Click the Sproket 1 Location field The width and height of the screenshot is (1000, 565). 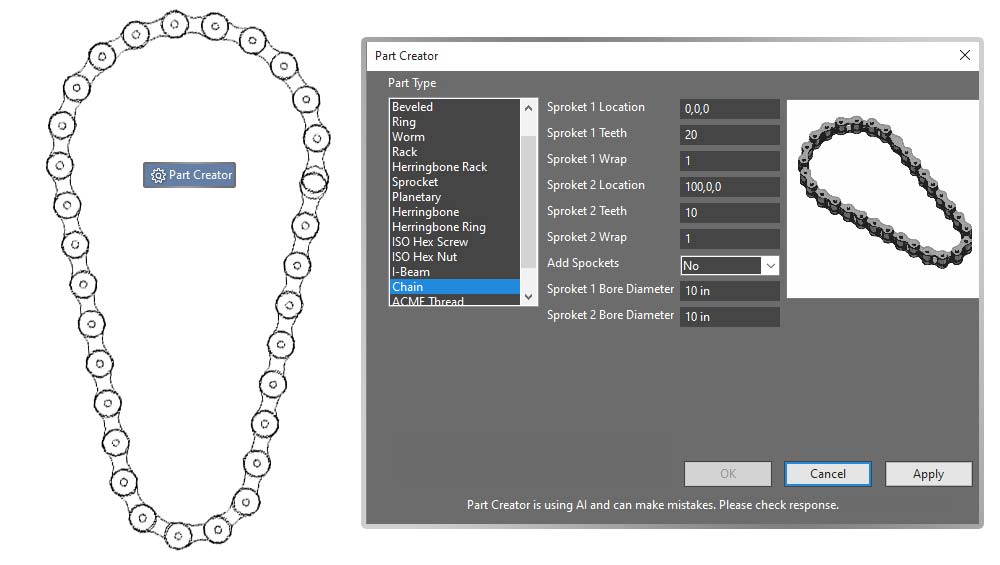point(730,109)
